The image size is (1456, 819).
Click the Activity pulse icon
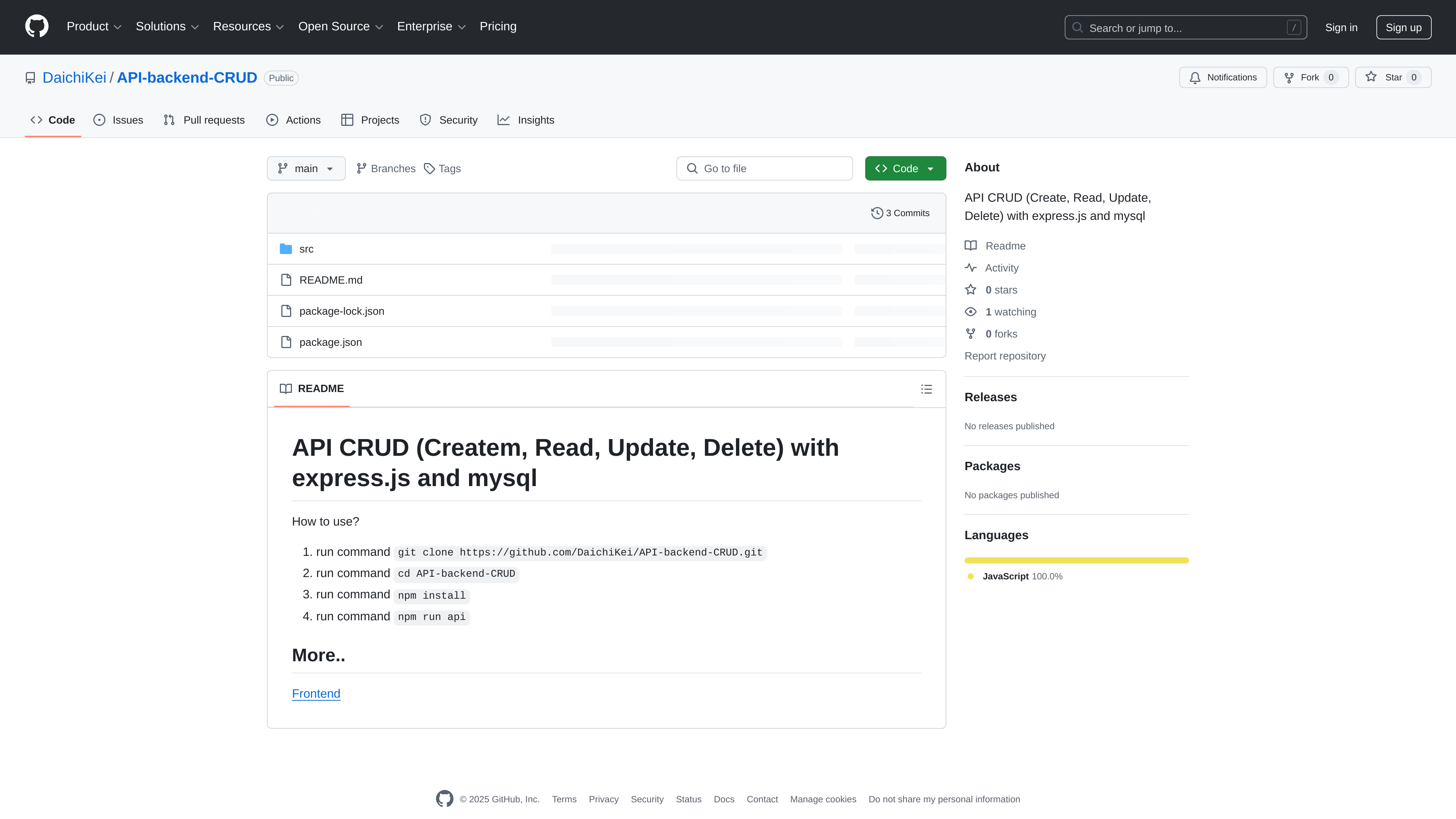point(971,267)
